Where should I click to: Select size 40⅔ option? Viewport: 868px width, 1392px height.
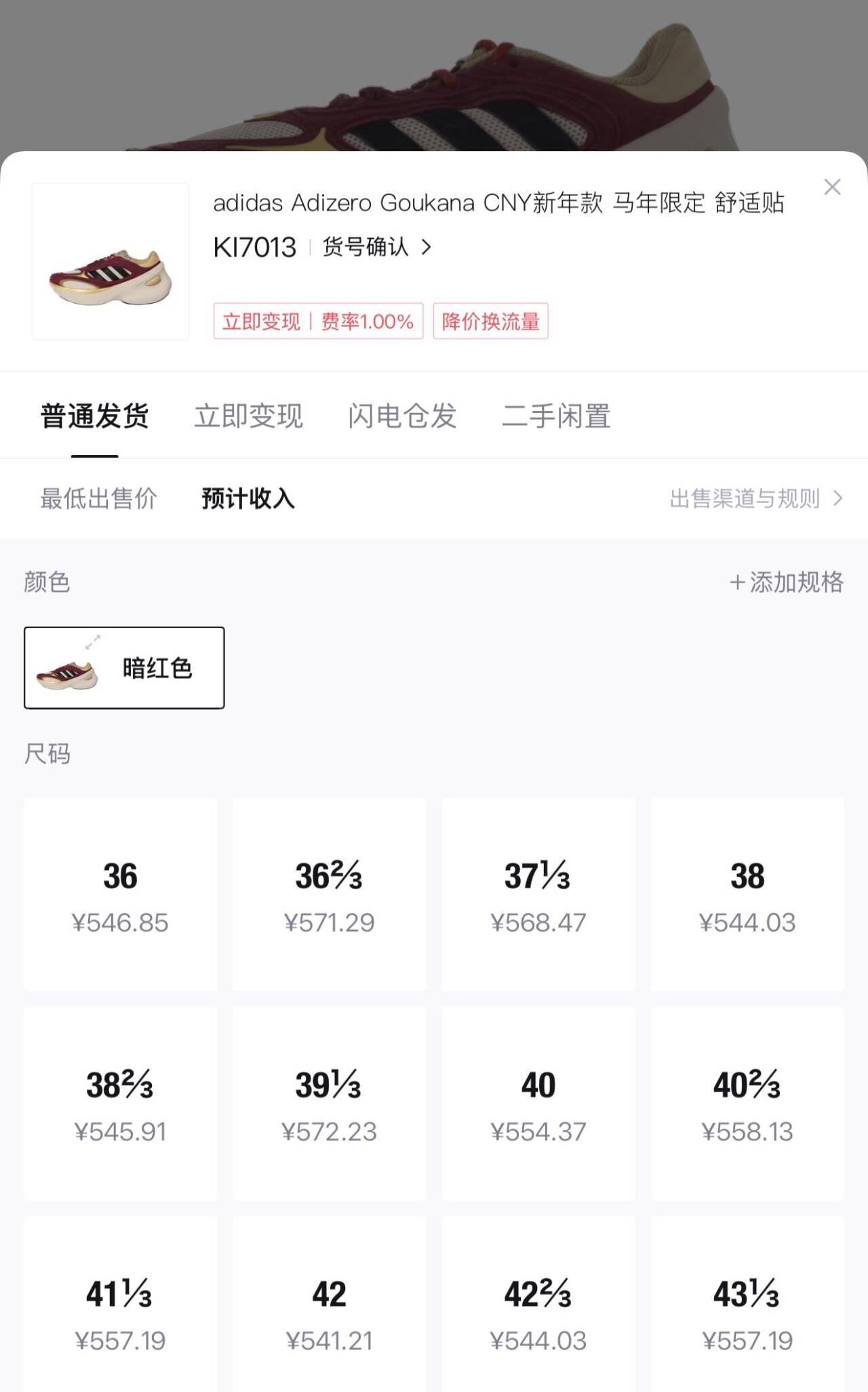(x=747, y=1103)
